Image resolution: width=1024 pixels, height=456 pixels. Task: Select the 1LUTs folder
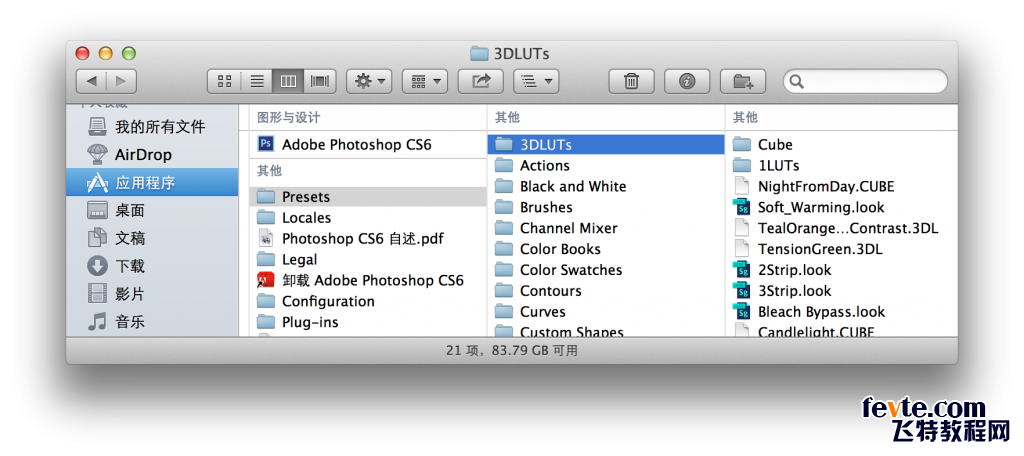(x=841, y=165)
